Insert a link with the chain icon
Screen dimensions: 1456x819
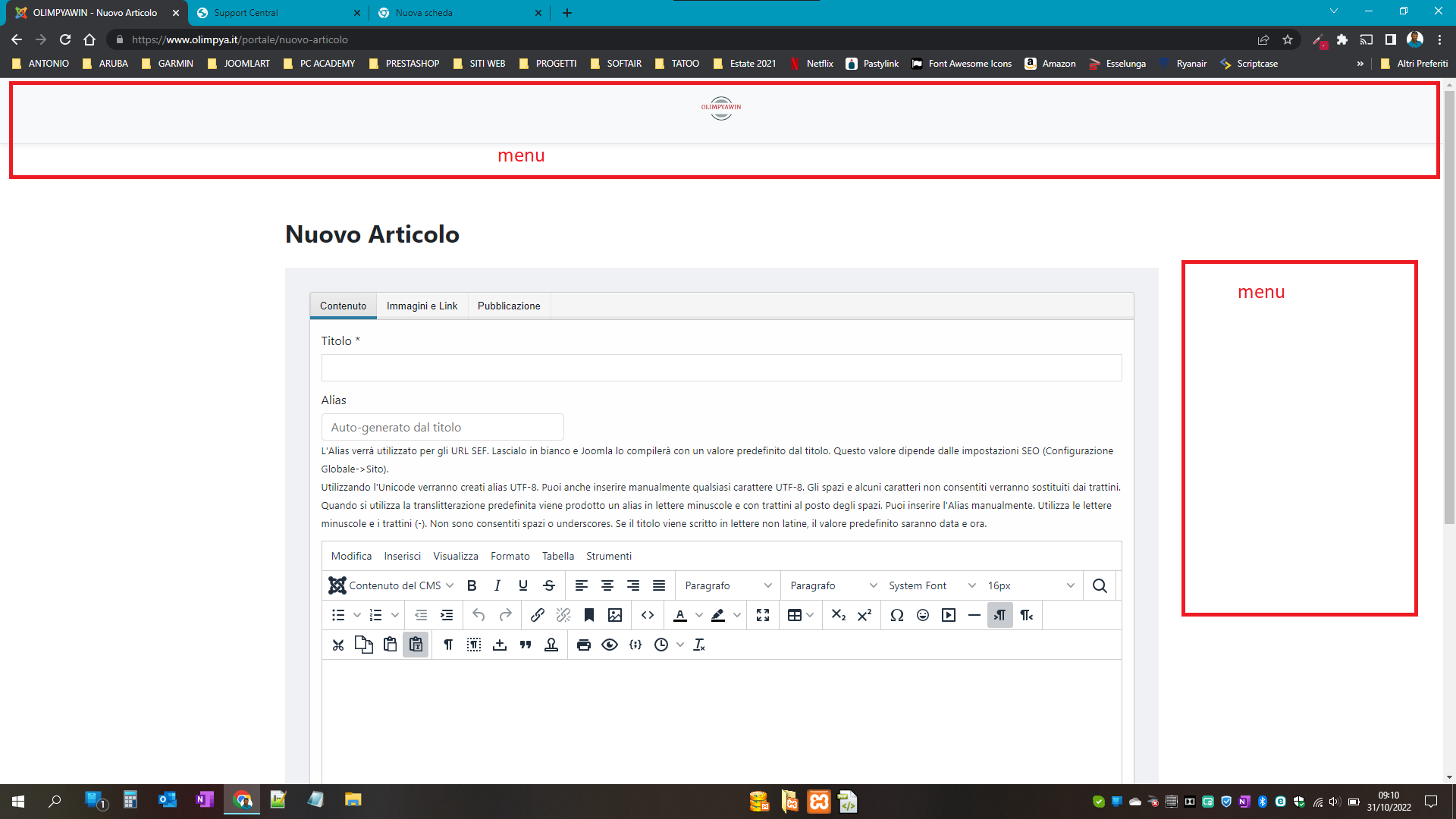pyautogui.click(x=537, y=615)
